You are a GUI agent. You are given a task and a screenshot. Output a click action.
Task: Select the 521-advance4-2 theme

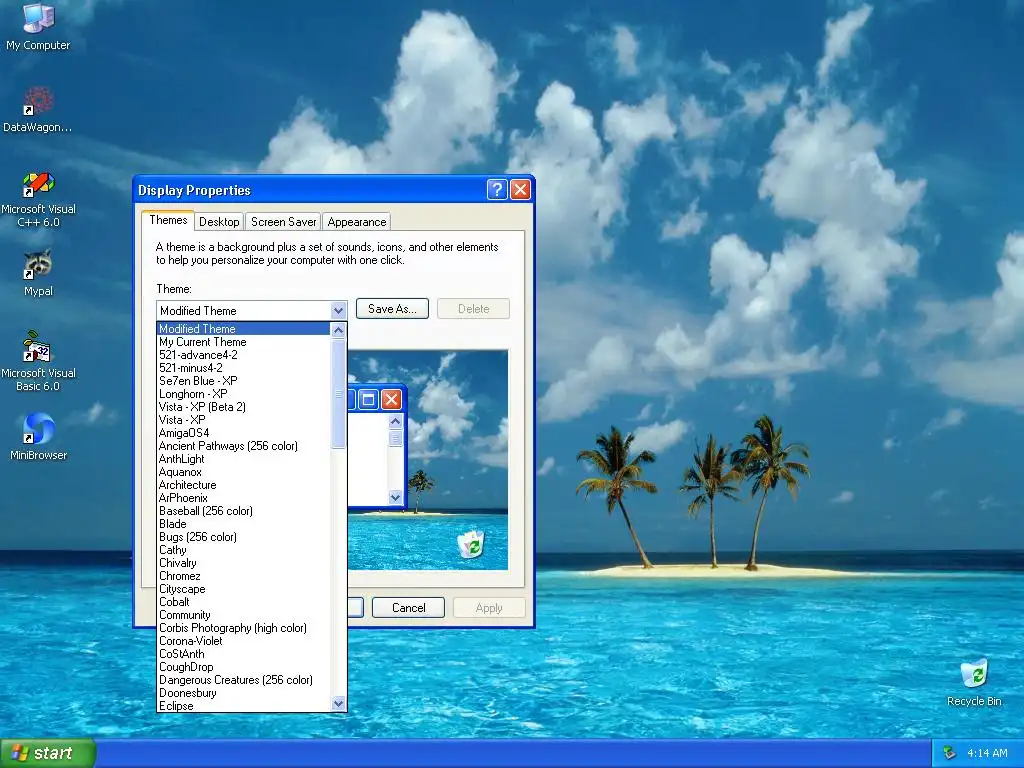tap(244, 355)
